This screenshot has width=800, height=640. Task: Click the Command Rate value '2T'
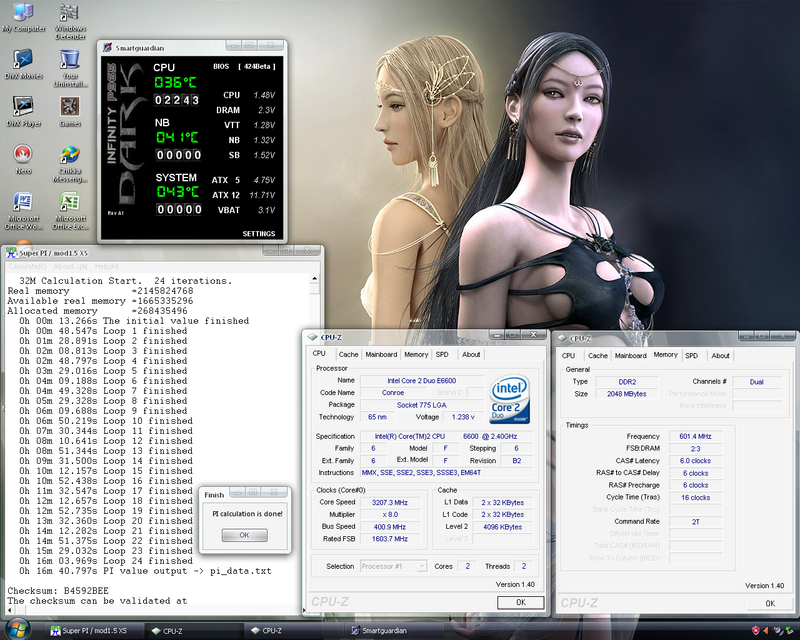695,522
